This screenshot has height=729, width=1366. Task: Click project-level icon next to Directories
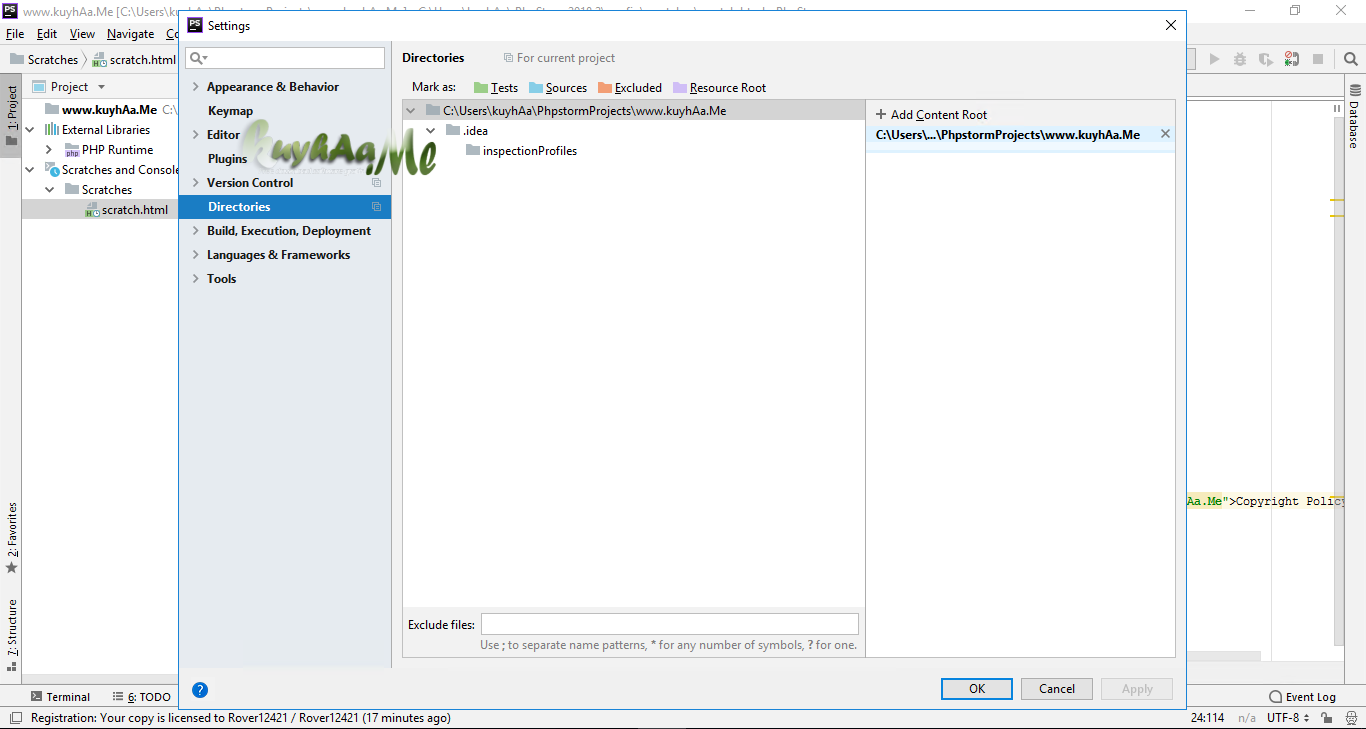(376, 207)
